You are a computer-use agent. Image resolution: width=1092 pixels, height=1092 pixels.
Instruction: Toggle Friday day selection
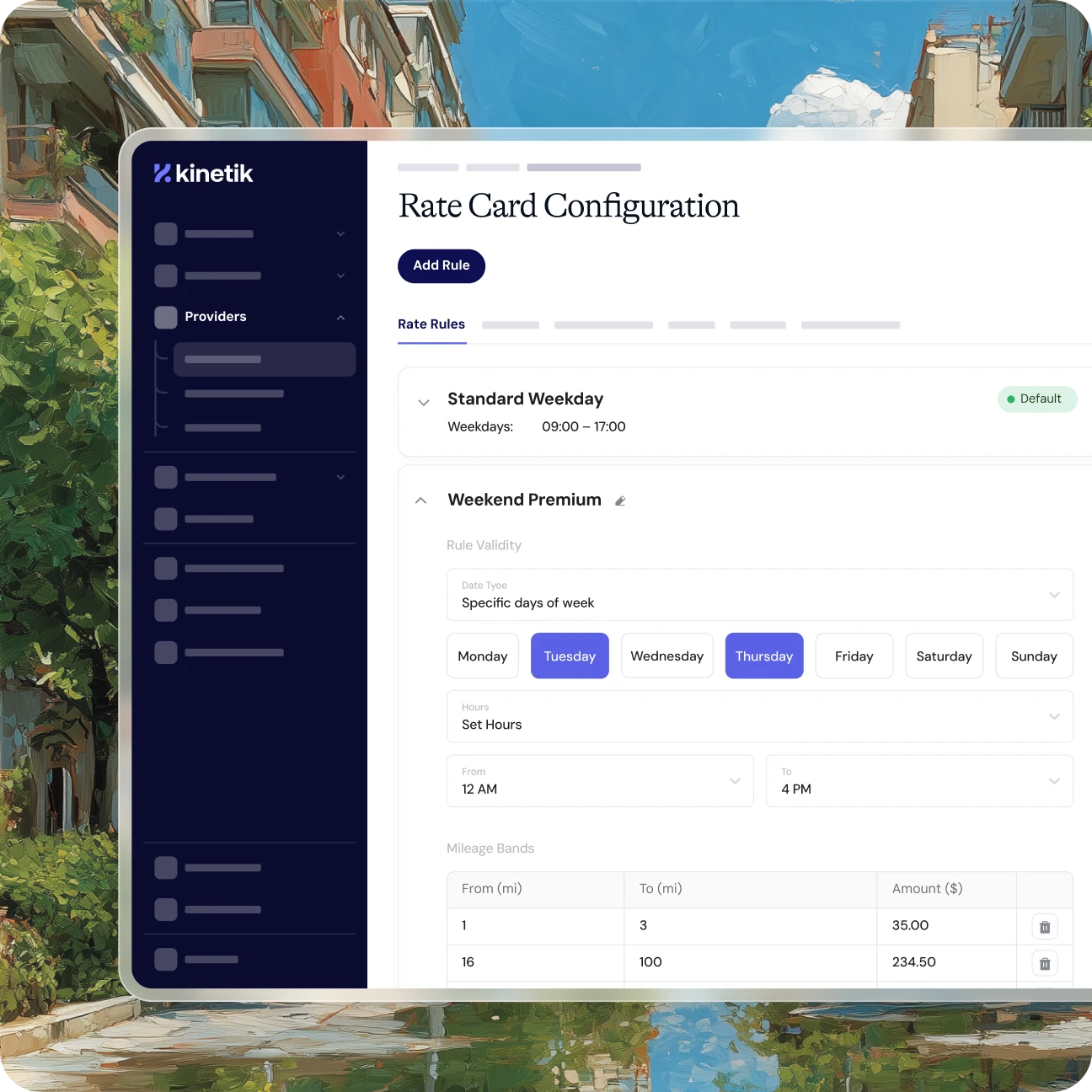pos(854,656)
